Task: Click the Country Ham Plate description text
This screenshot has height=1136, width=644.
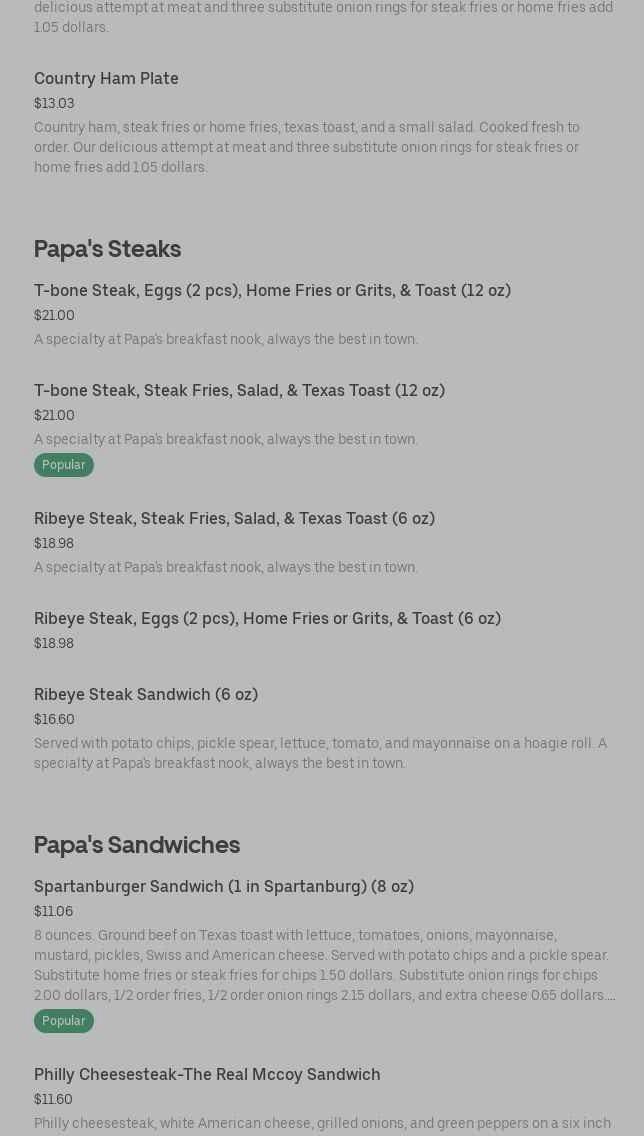Action: (x=307, y=147)
